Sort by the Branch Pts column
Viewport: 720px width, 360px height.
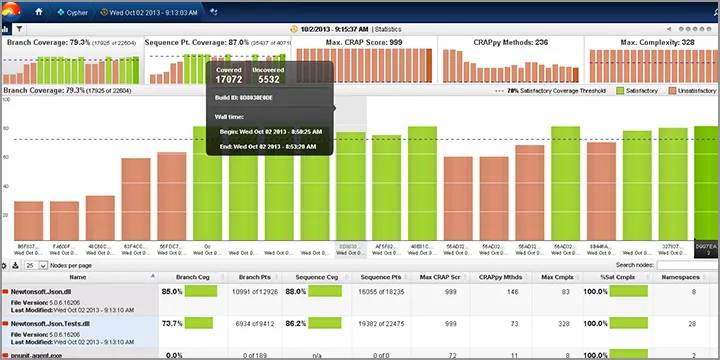(255, 277)
